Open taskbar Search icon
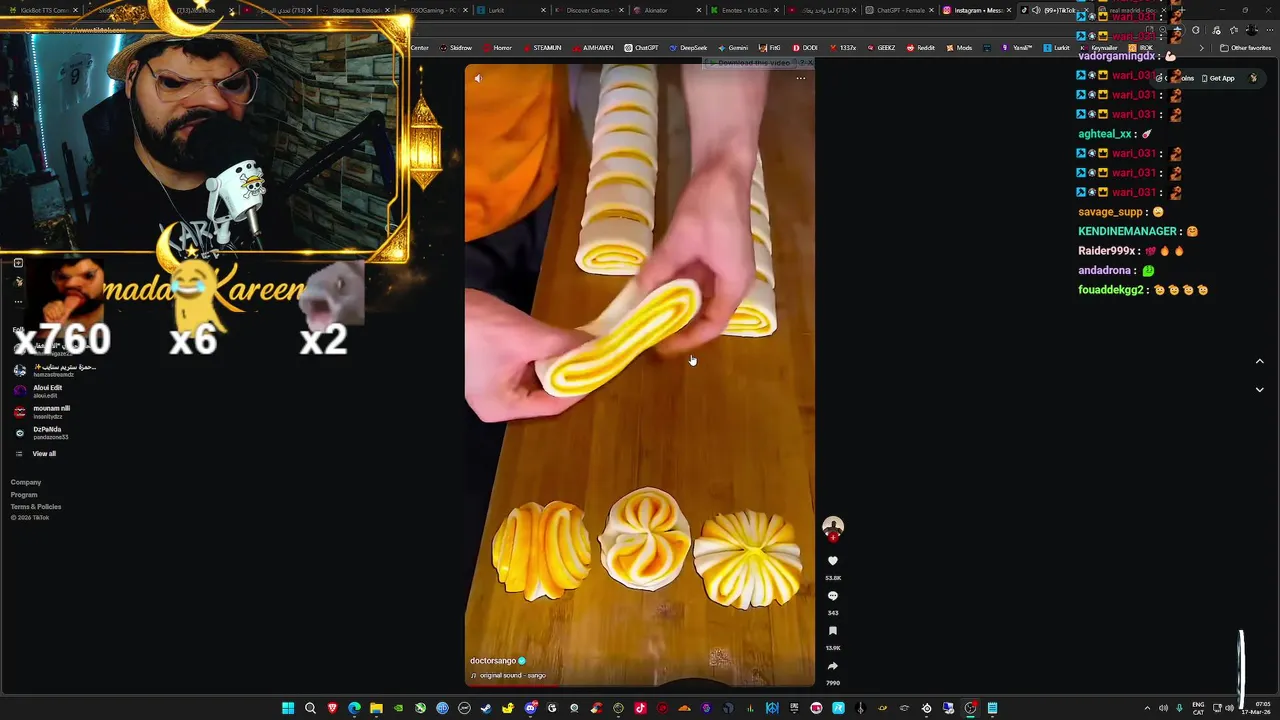Viewport: 1280px width, 720px height. 310,708
